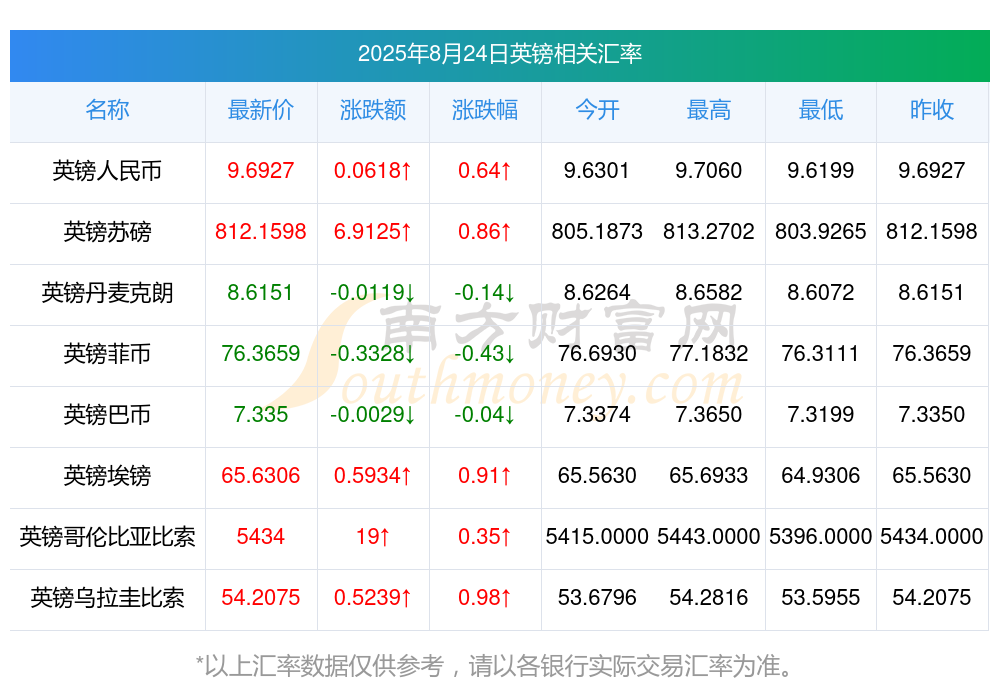
Task: Select the 英镑菲币 row name
Action: [x=107, y=353]
